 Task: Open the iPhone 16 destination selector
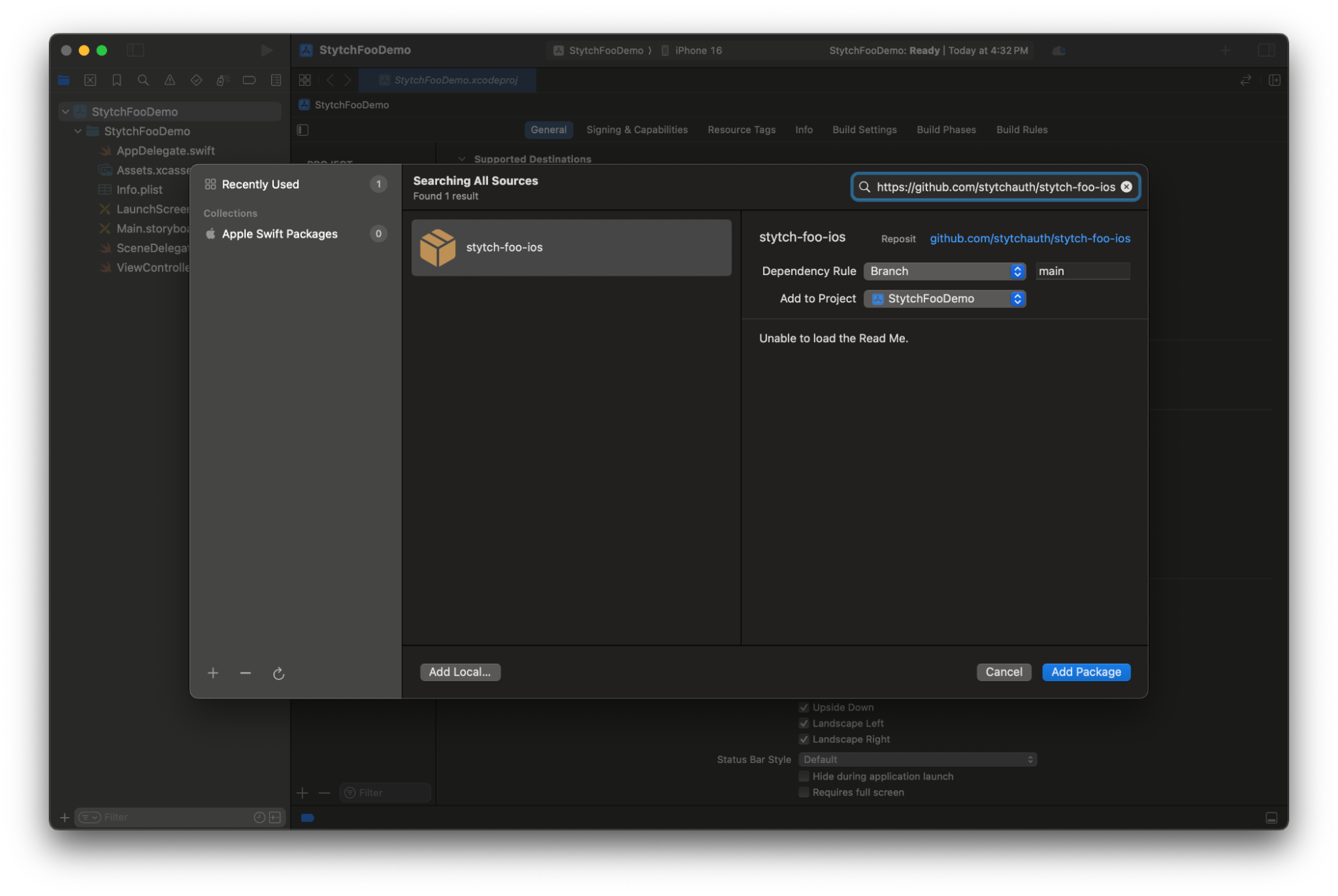[x=691, y=50]
